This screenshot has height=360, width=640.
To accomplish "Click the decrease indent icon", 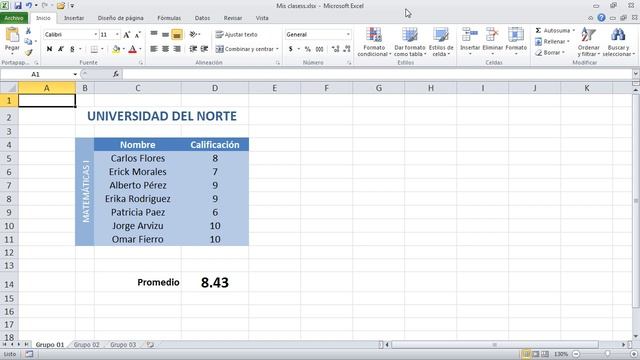I will coord(193,49).
